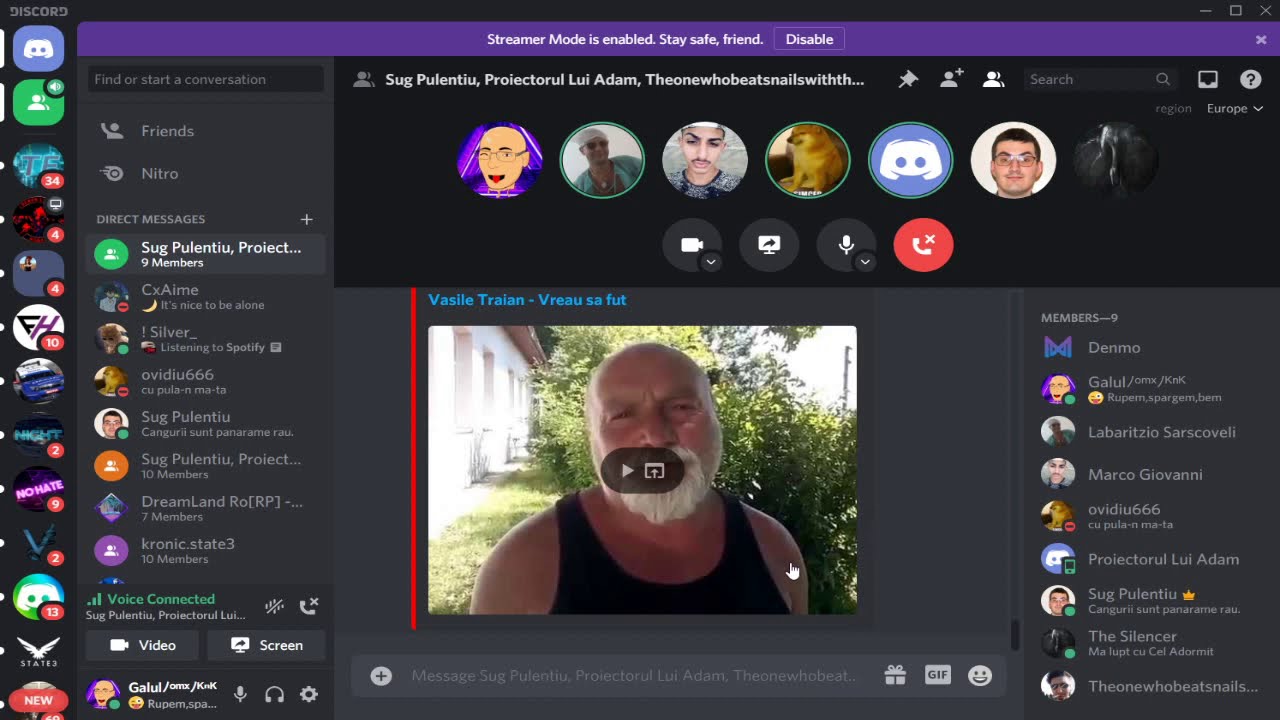Open STATE3 server icon
The width and height of the screenshot is (1280, 720).
tap(39, 651)
